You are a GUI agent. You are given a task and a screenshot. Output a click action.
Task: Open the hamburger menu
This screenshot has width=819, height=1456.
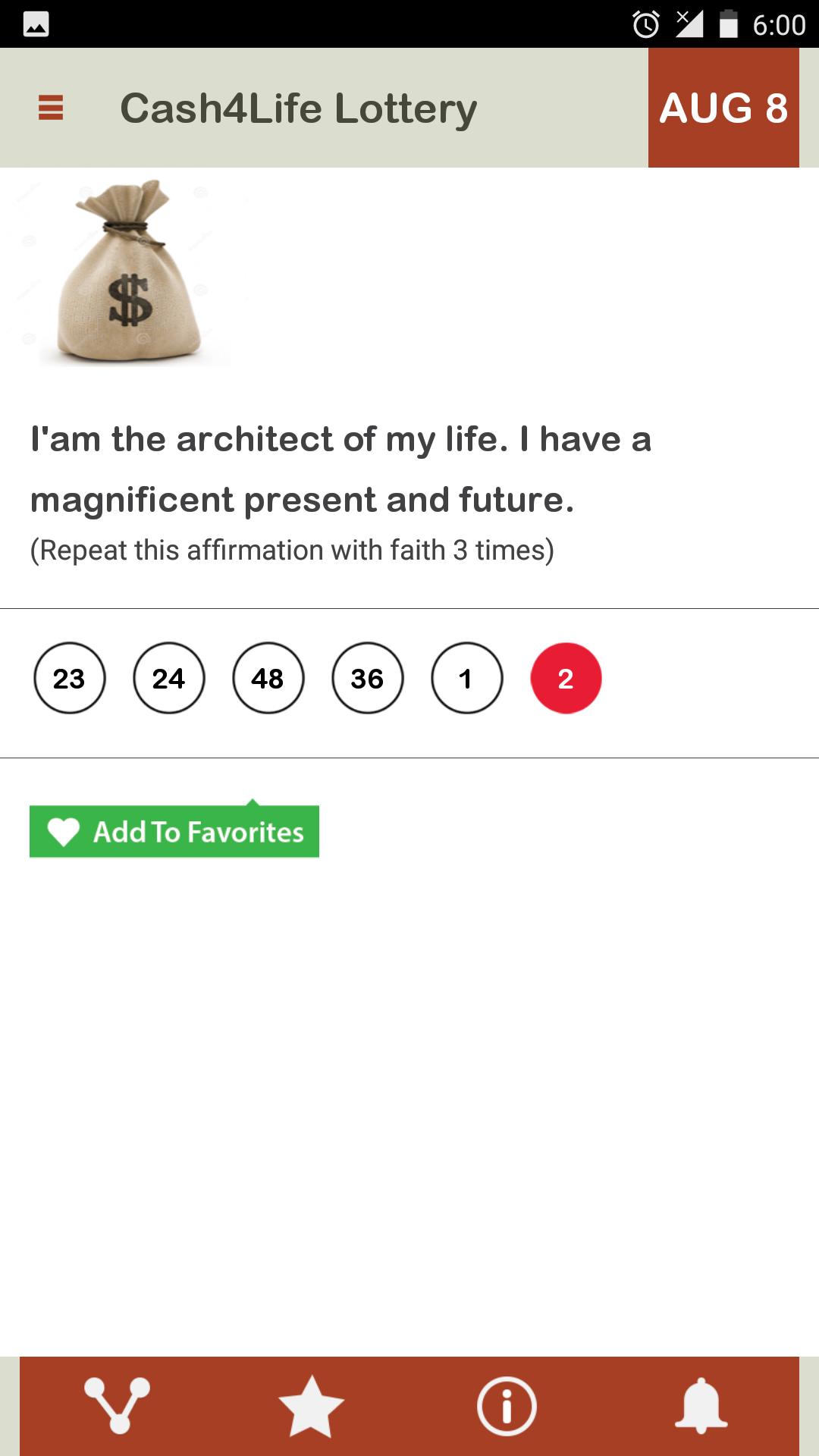tap(51, 108)
